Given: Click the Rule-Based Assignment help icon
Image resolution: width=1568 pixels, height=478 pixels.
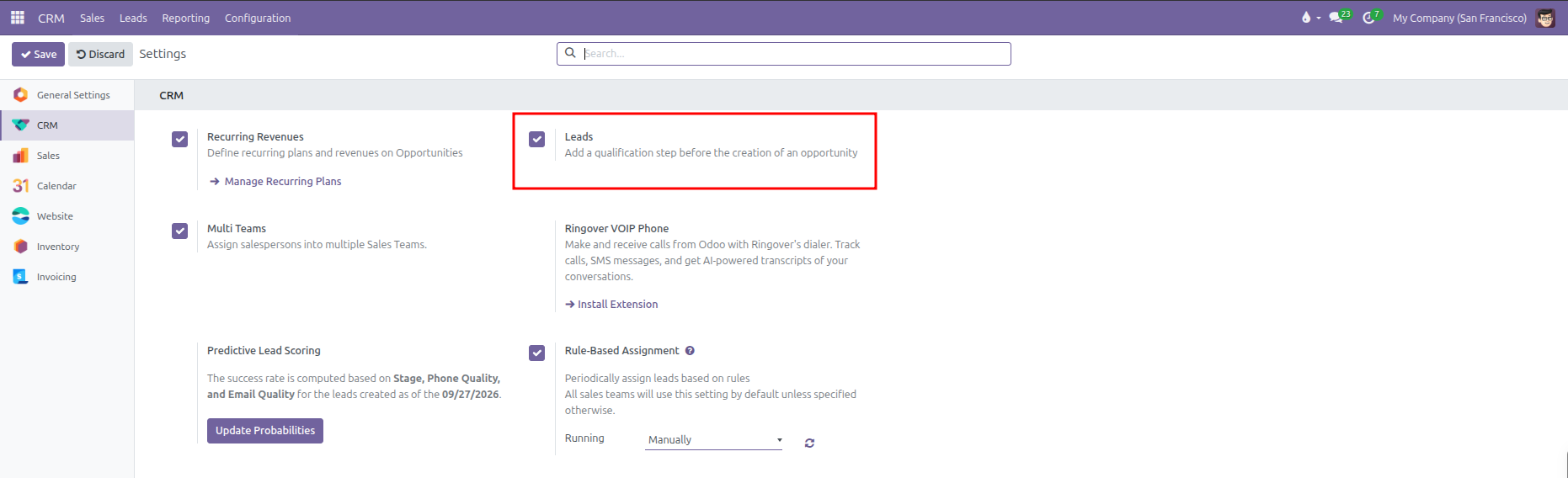Looking at the screenshot, I should pos(690,351).
